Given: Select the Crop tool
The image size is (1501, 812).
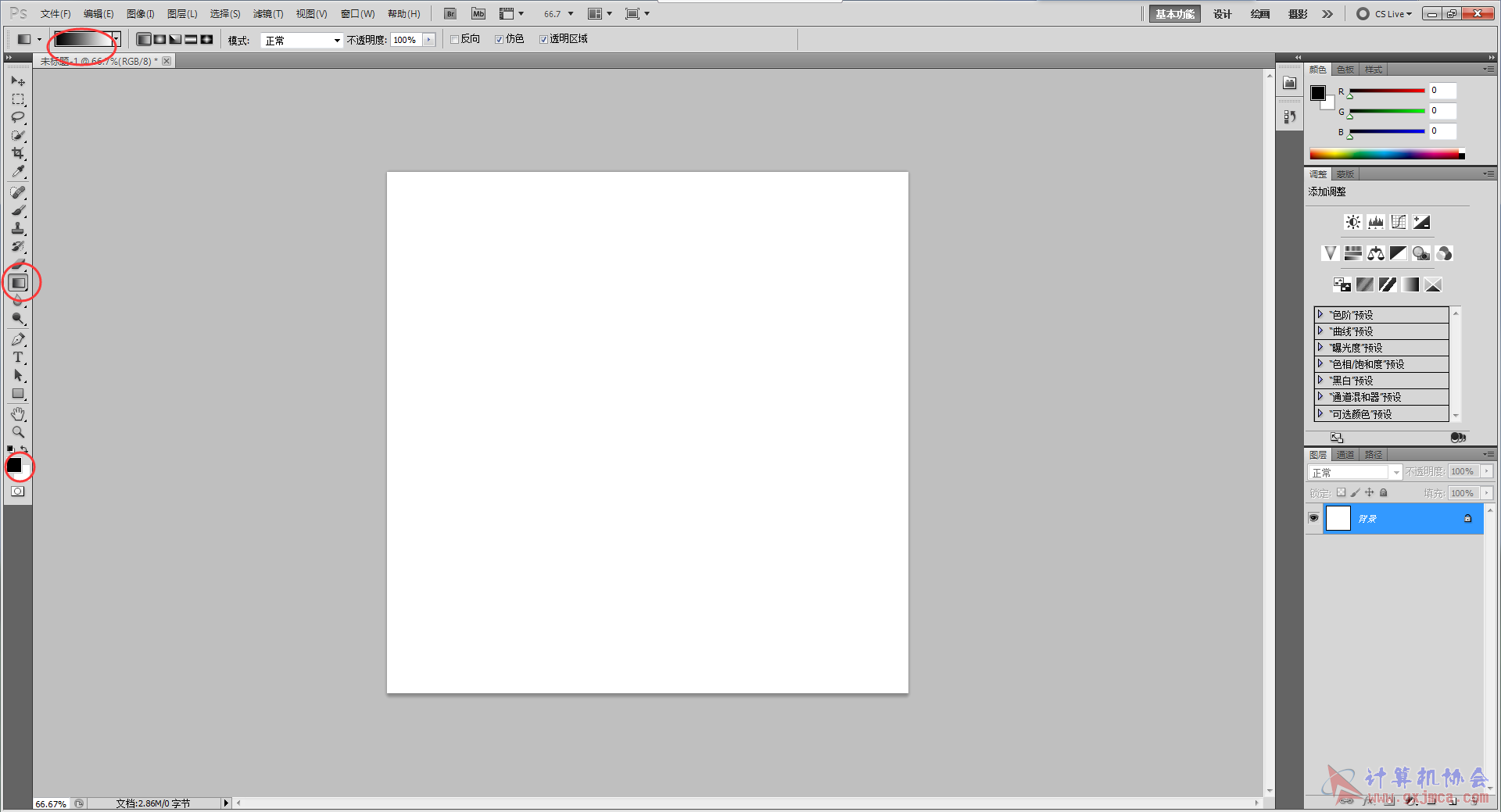Looking at the screenshot, I should (18, 153).
